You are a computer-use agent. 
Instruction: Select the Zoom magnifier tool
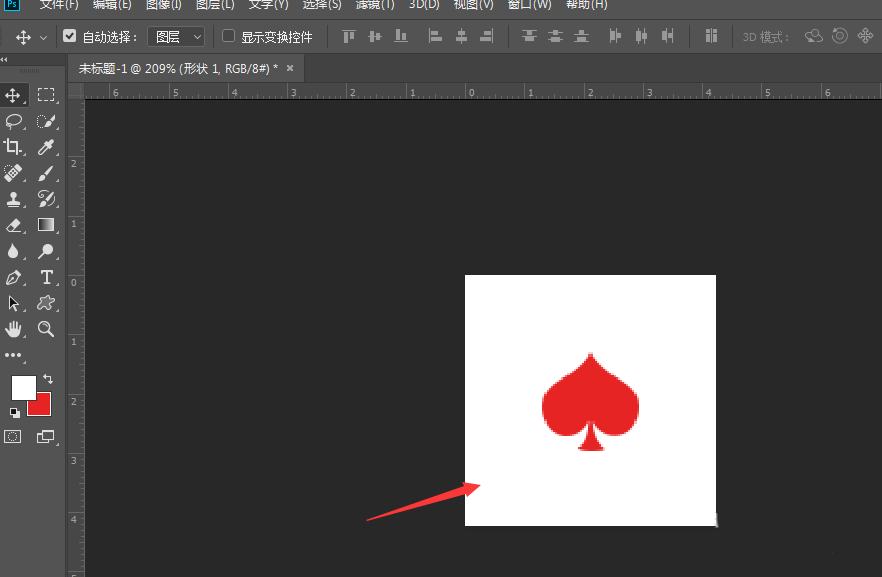click(x=46, y=329)
